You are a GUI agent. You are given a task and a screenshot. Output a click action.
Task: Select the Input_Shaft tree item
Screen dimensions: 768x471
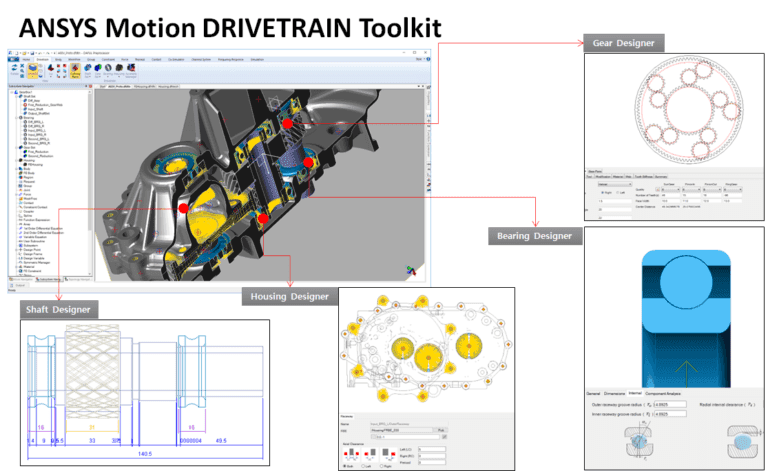tap(35, 109)
